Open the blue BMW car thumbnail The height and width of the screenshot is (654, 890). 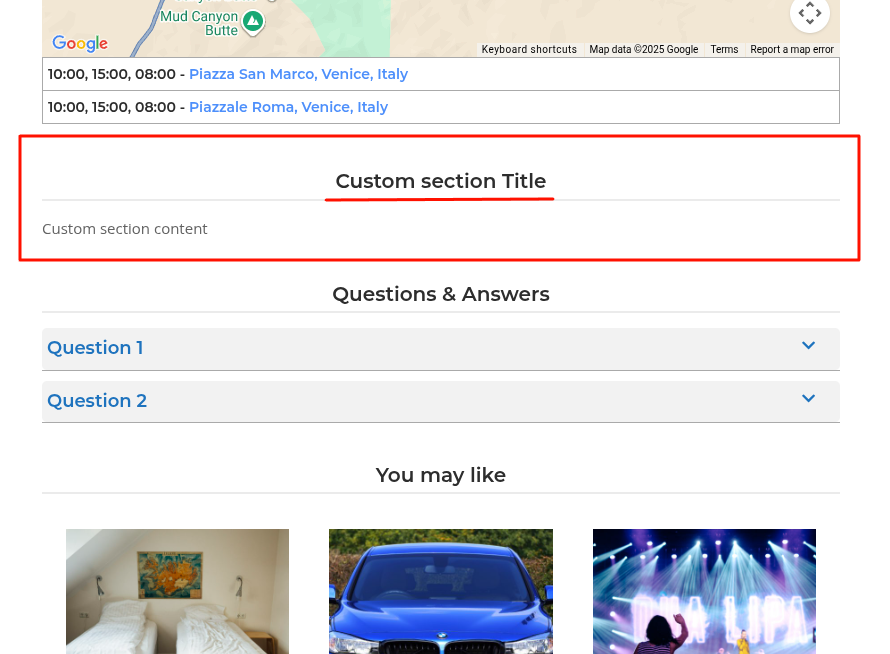tap(440, 591)
